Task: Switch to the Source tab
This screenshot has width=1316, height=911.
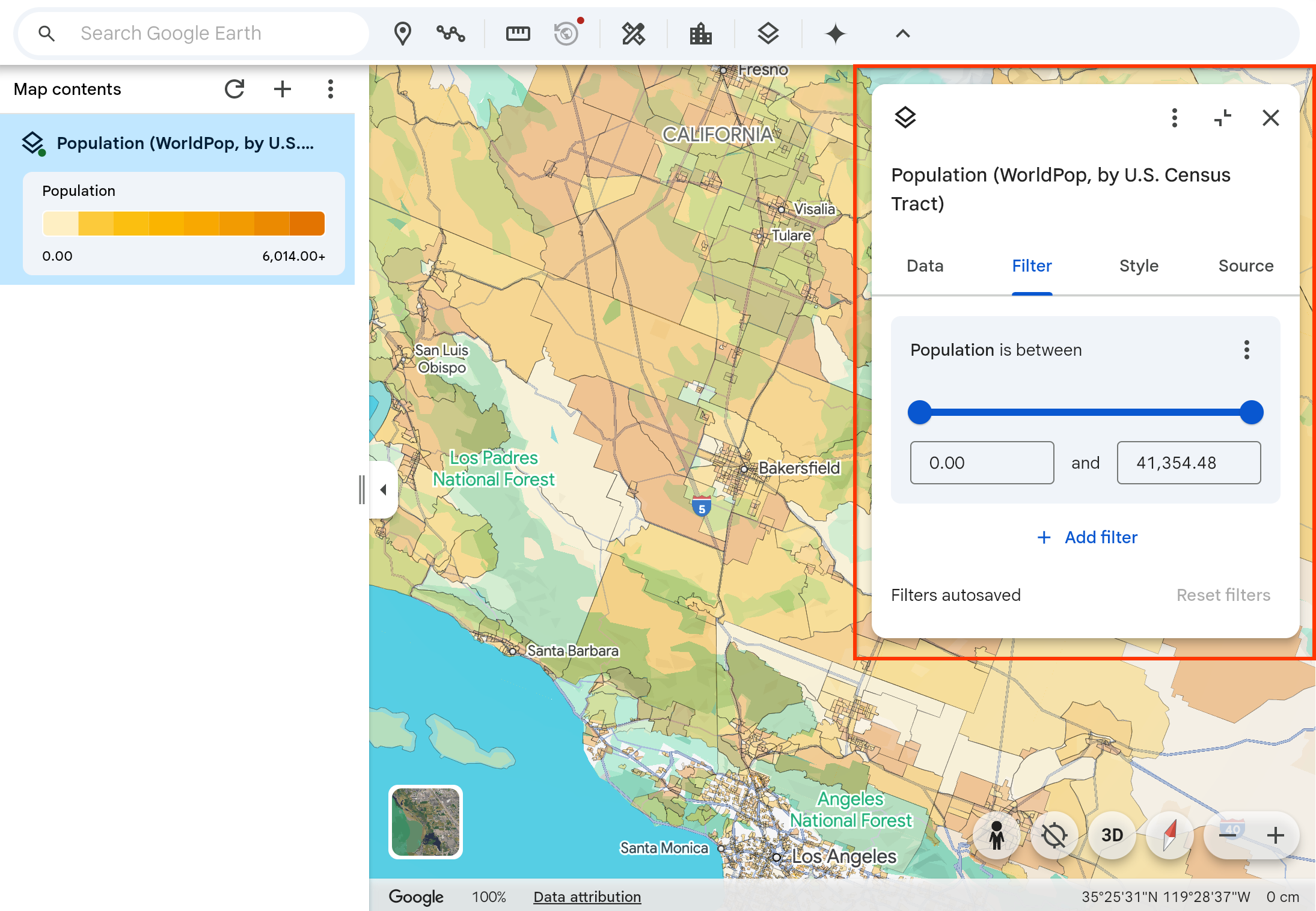Action: point(1246,266)
